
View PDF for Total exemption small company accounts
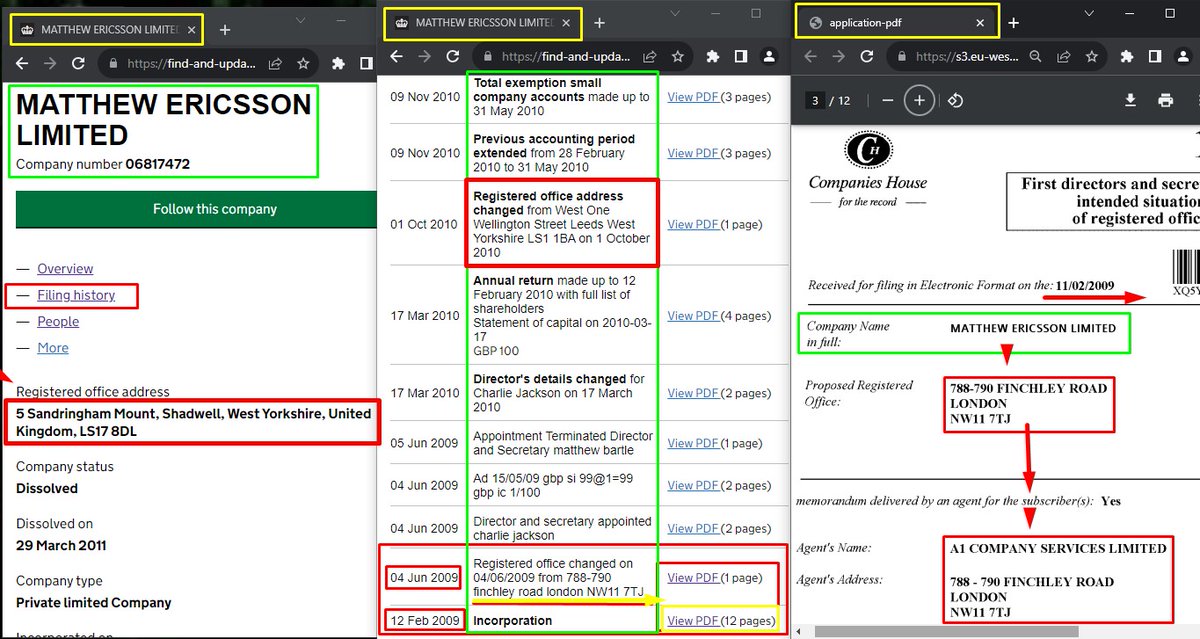click(693, 97)
